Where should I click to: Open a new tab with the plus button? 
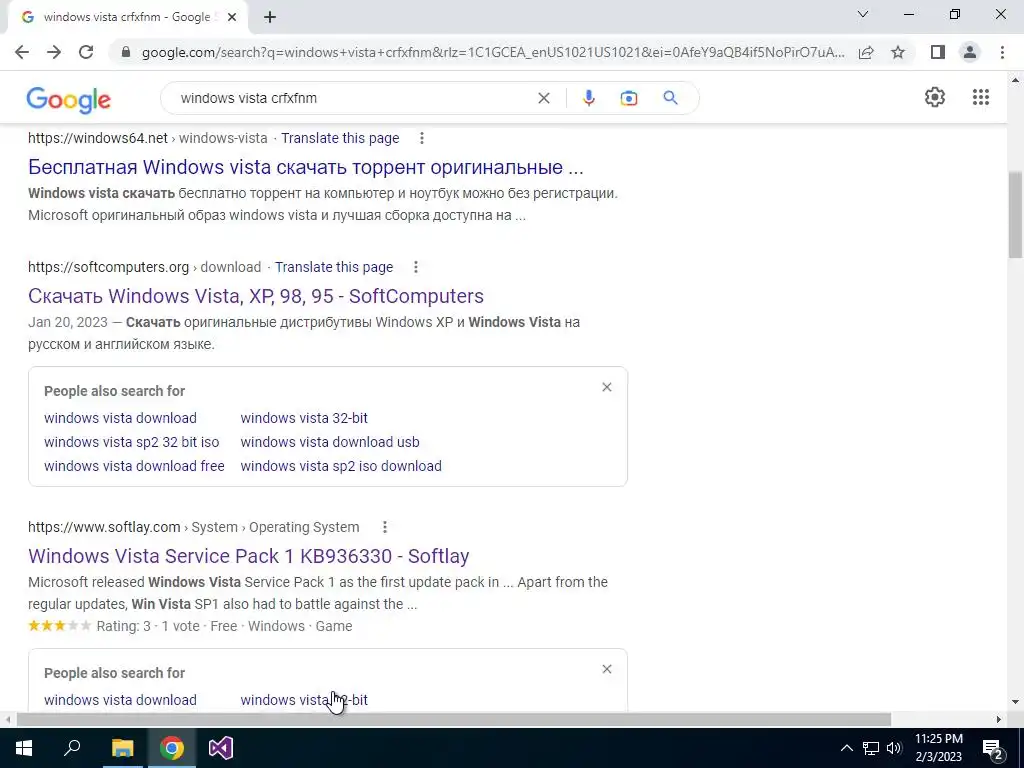point(270,18)
